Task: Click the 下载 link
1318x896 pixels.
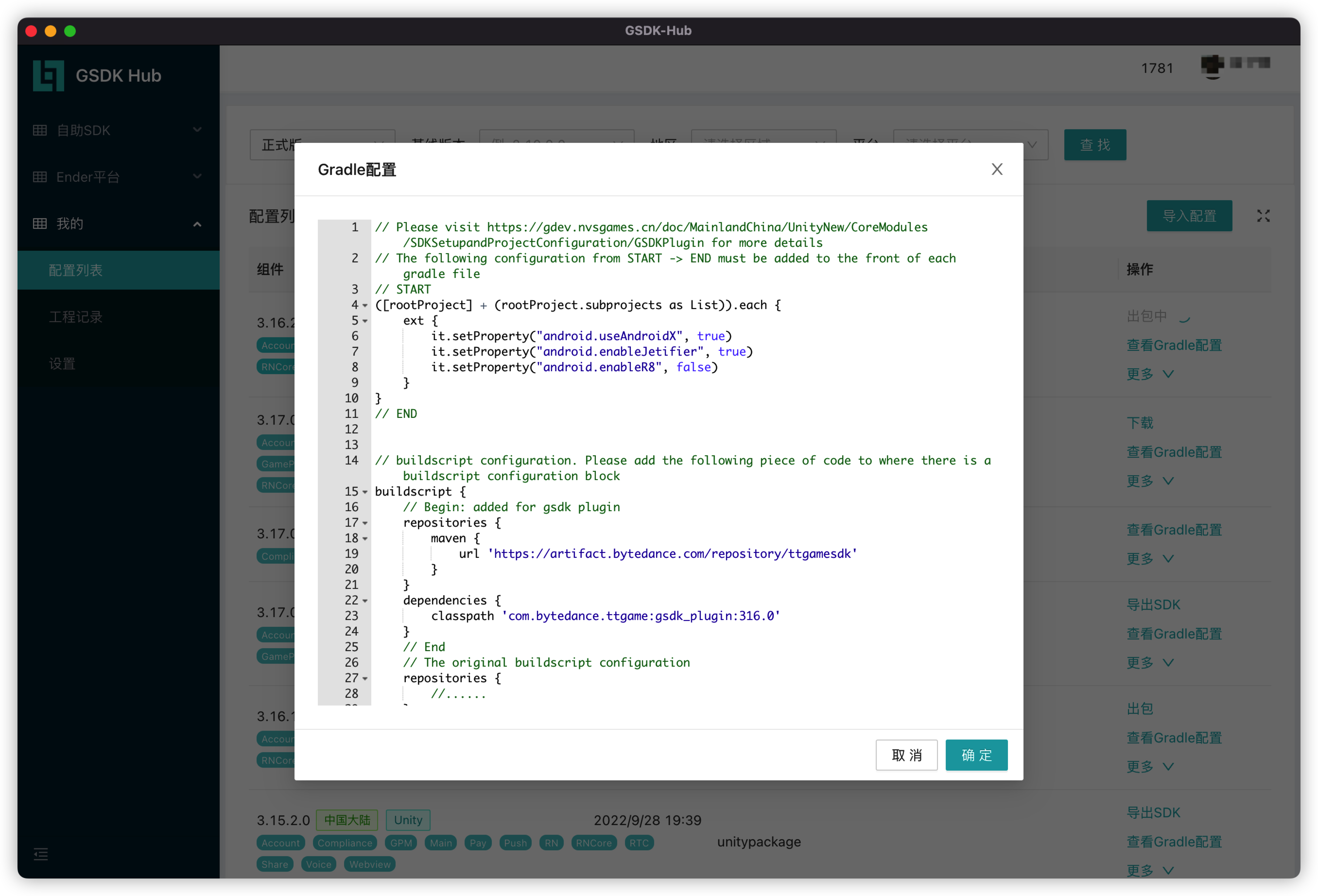Action: tap(1139, 422)
